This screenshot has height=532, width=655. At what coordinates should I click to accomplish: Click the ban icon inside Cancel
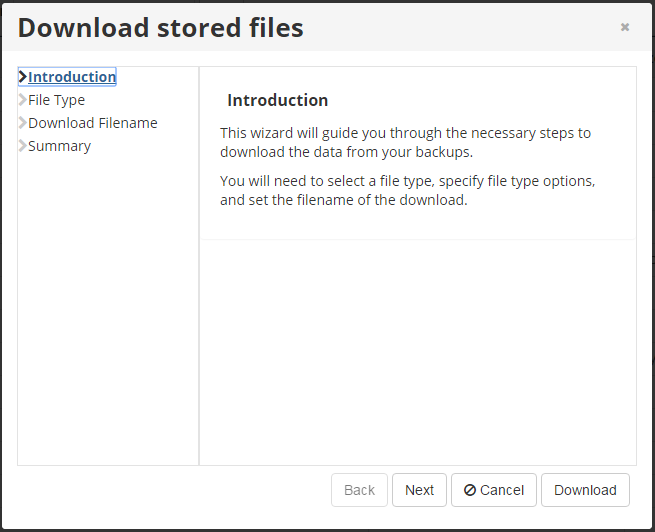(470, 490)
